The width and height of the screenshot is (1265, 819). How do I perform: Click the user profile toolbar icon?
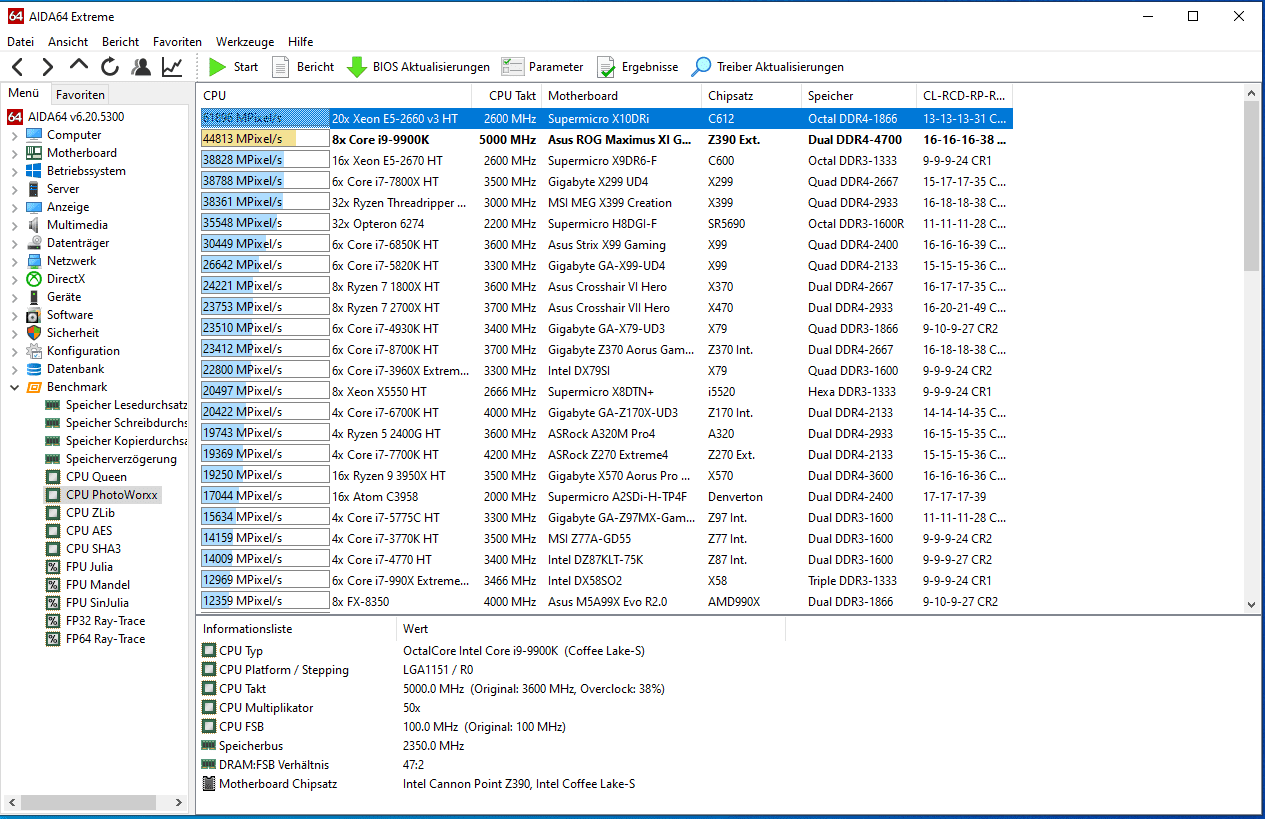tap(141, 67)
